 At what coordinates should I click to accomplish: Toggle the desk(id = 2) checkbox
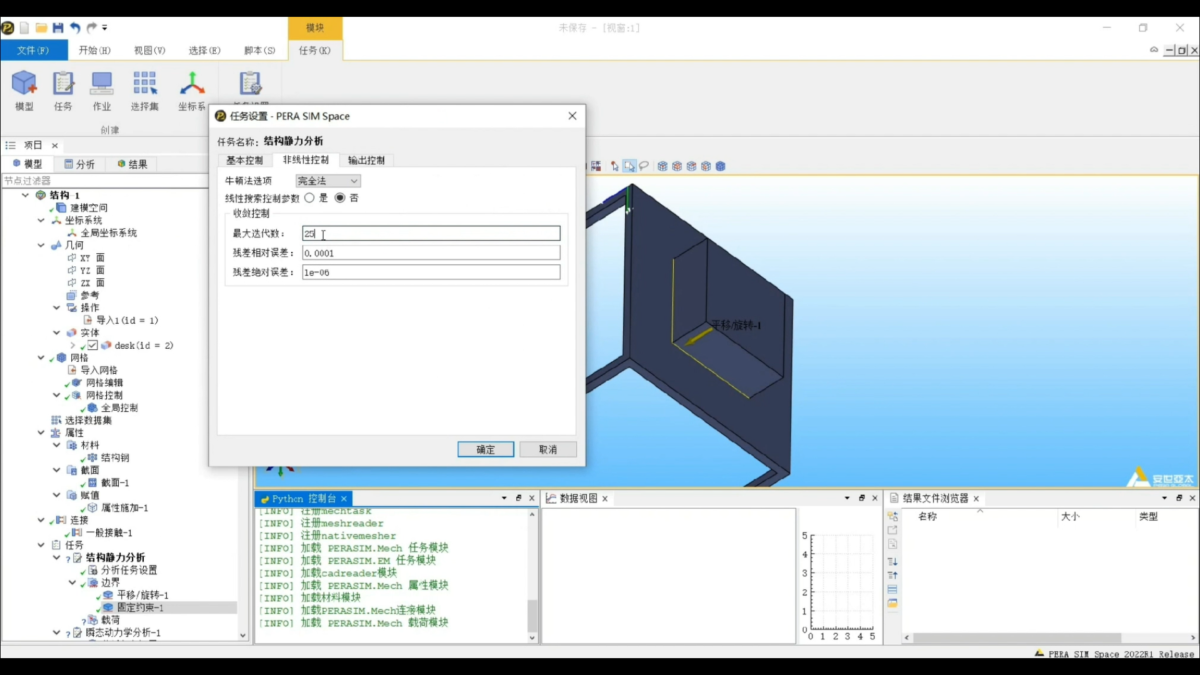pyautogui.click(x=92, y=345)
